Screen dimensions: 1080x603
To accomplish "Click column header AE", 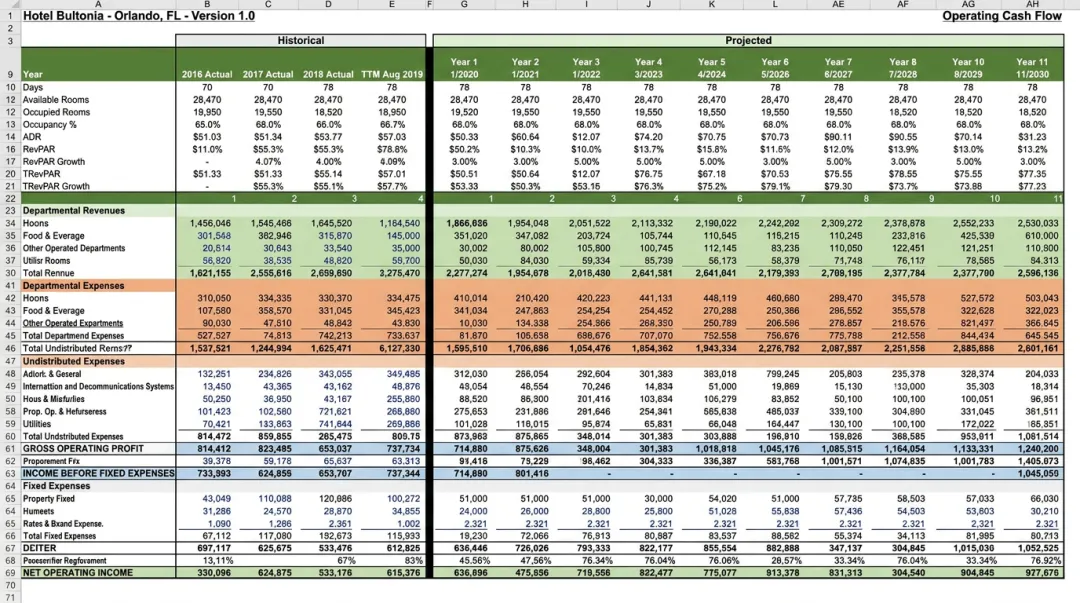I will (838, 4).
